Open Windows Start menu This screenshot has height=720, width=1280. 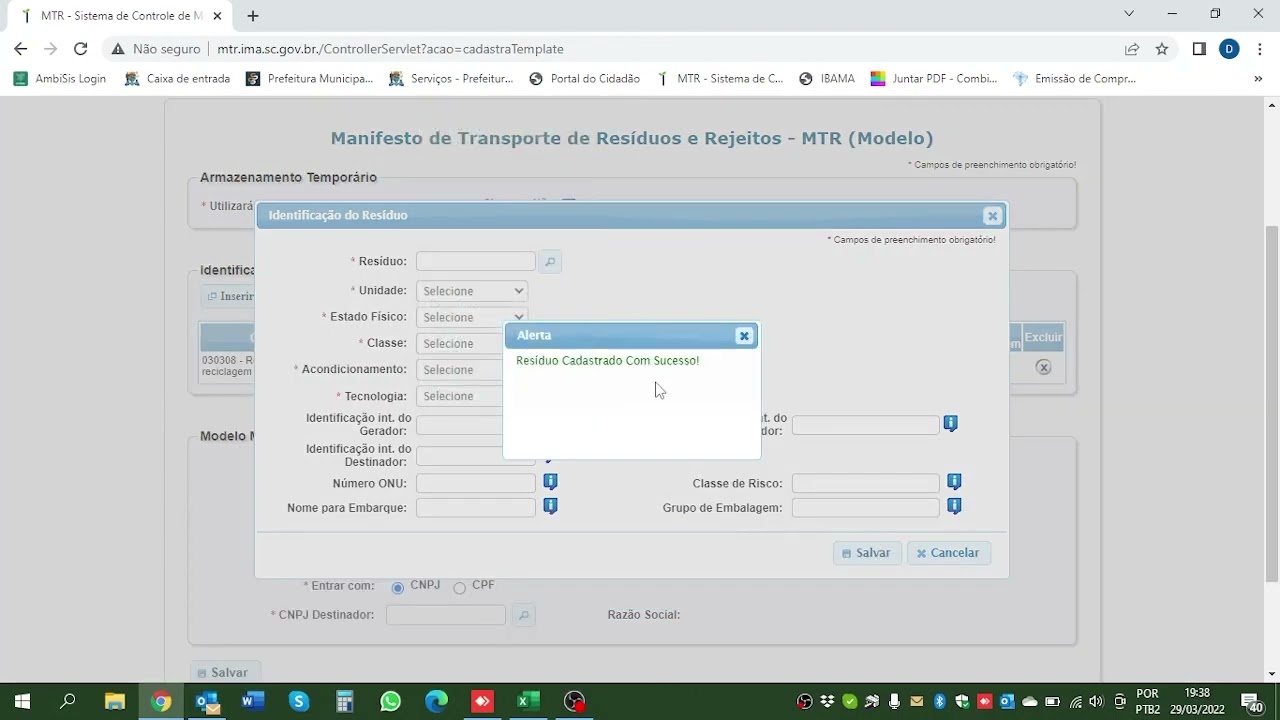(x=21, y=701)
